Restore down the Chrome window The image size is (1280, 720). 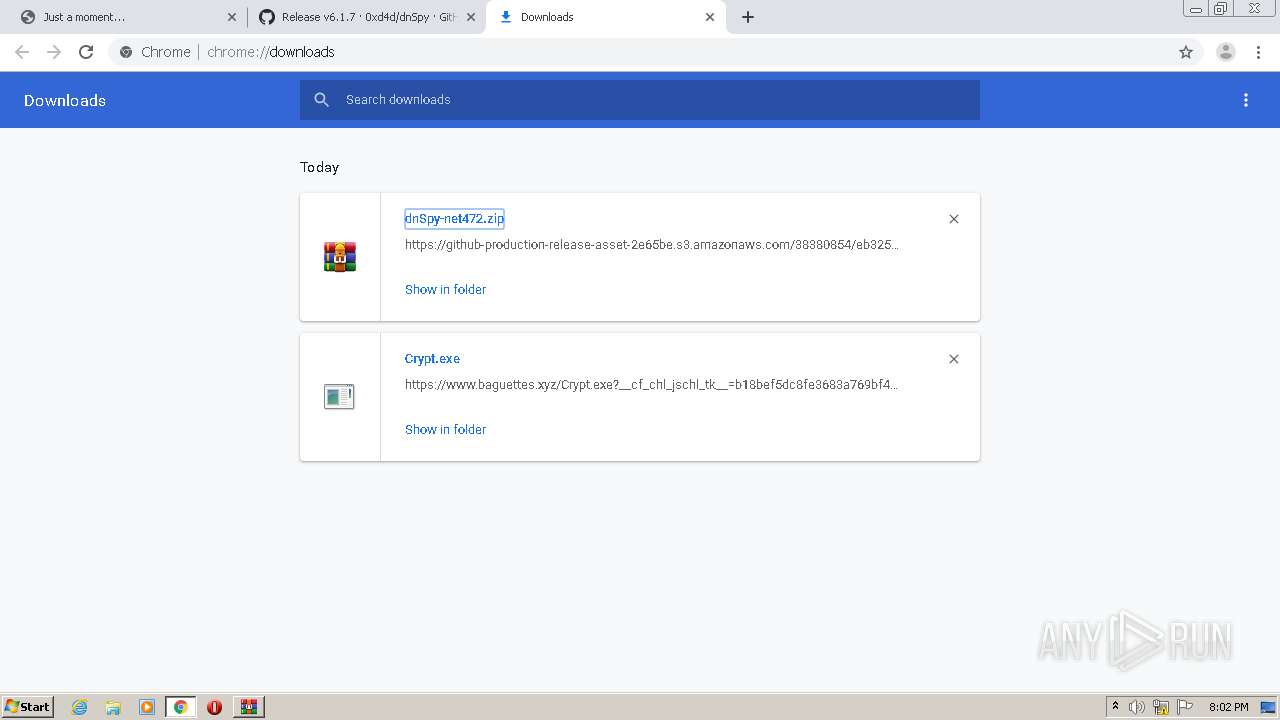[1221, 9]
